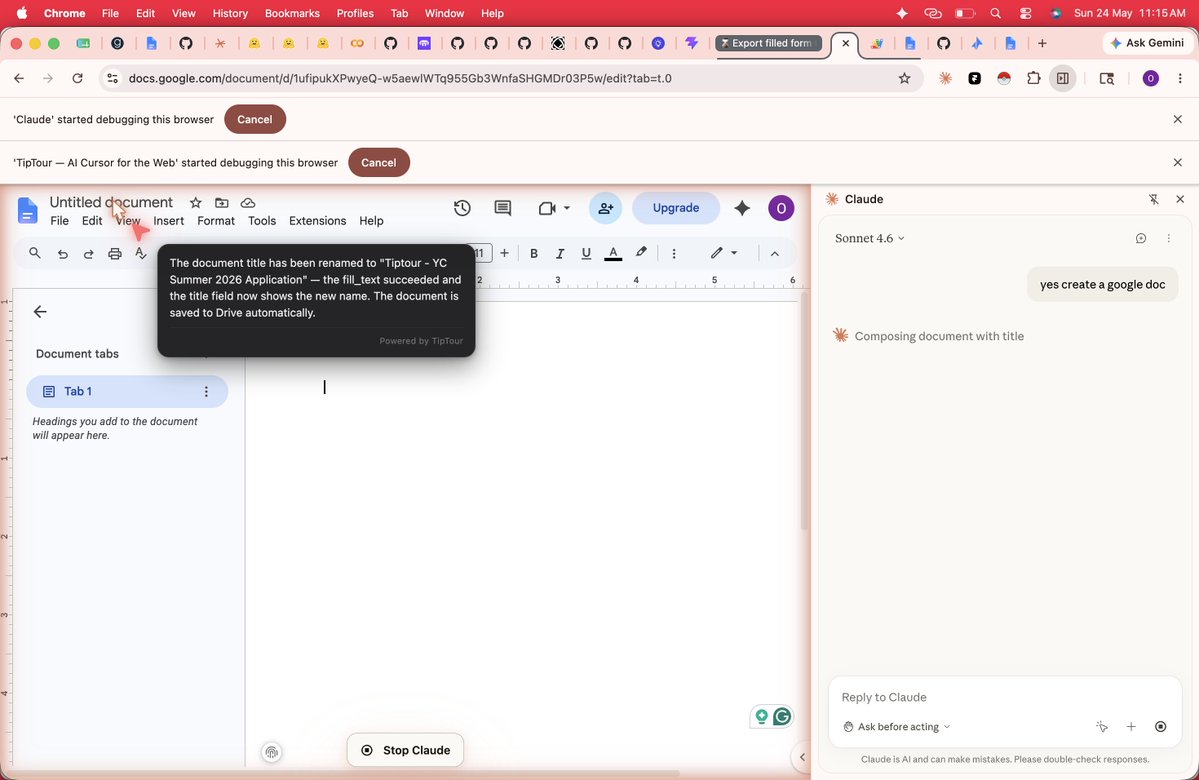Select Tab 1 in Document tabs
Image resolution: width=1199 pixels, height=780 pixels.
pyautogui.click(x=126, y=392)
